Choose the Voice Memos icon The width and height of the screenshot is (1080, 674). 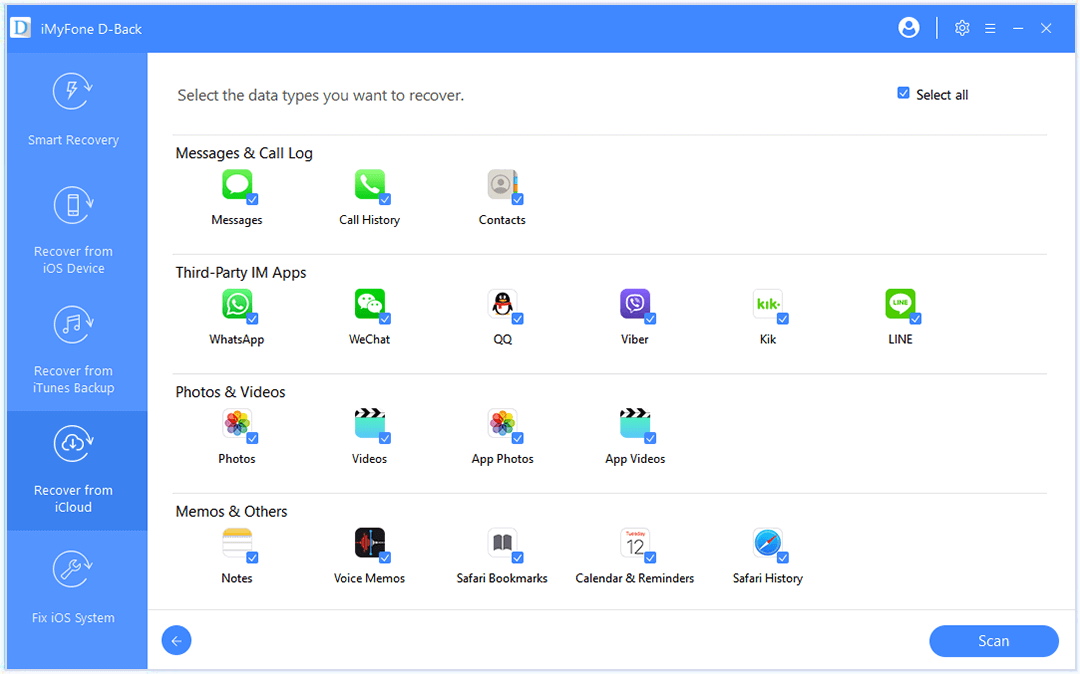click(369, 543)
